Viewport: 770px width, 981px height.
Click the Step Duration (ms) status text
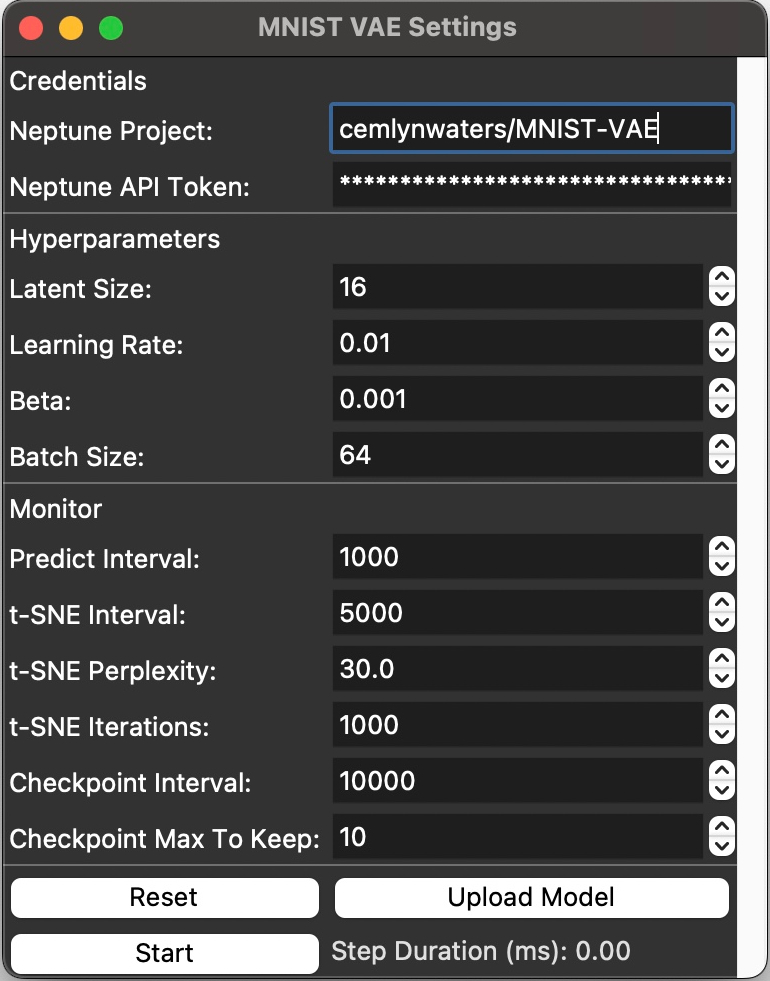[481, 952]
